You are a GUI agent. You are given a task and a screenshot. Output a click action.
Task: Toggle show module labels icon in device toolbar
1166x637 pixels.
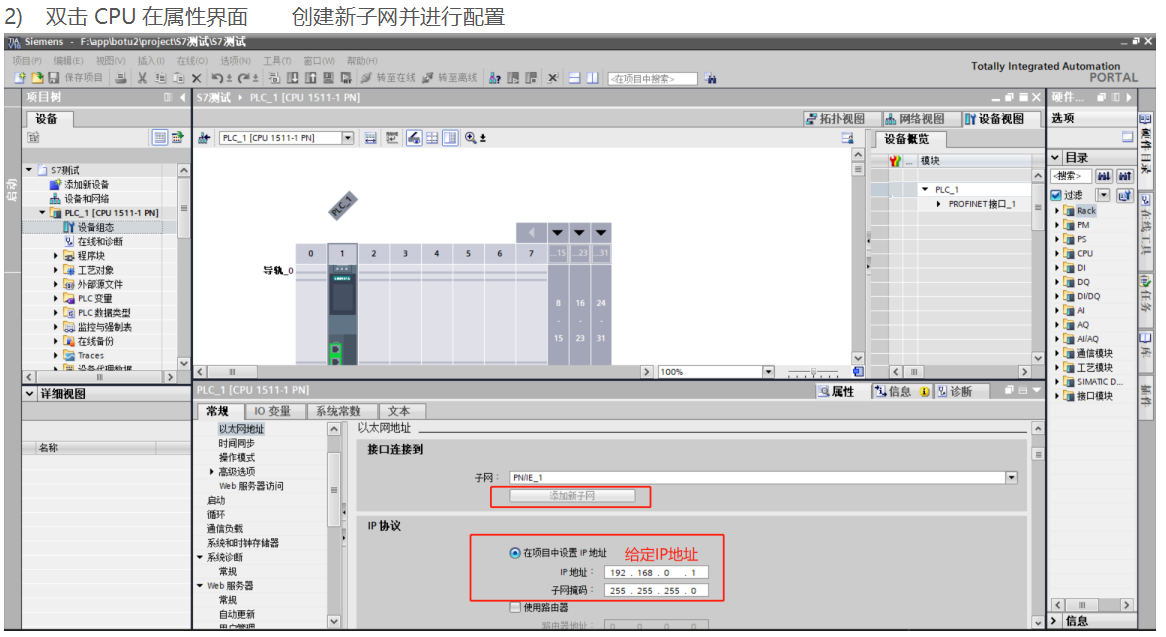[414, 138]
